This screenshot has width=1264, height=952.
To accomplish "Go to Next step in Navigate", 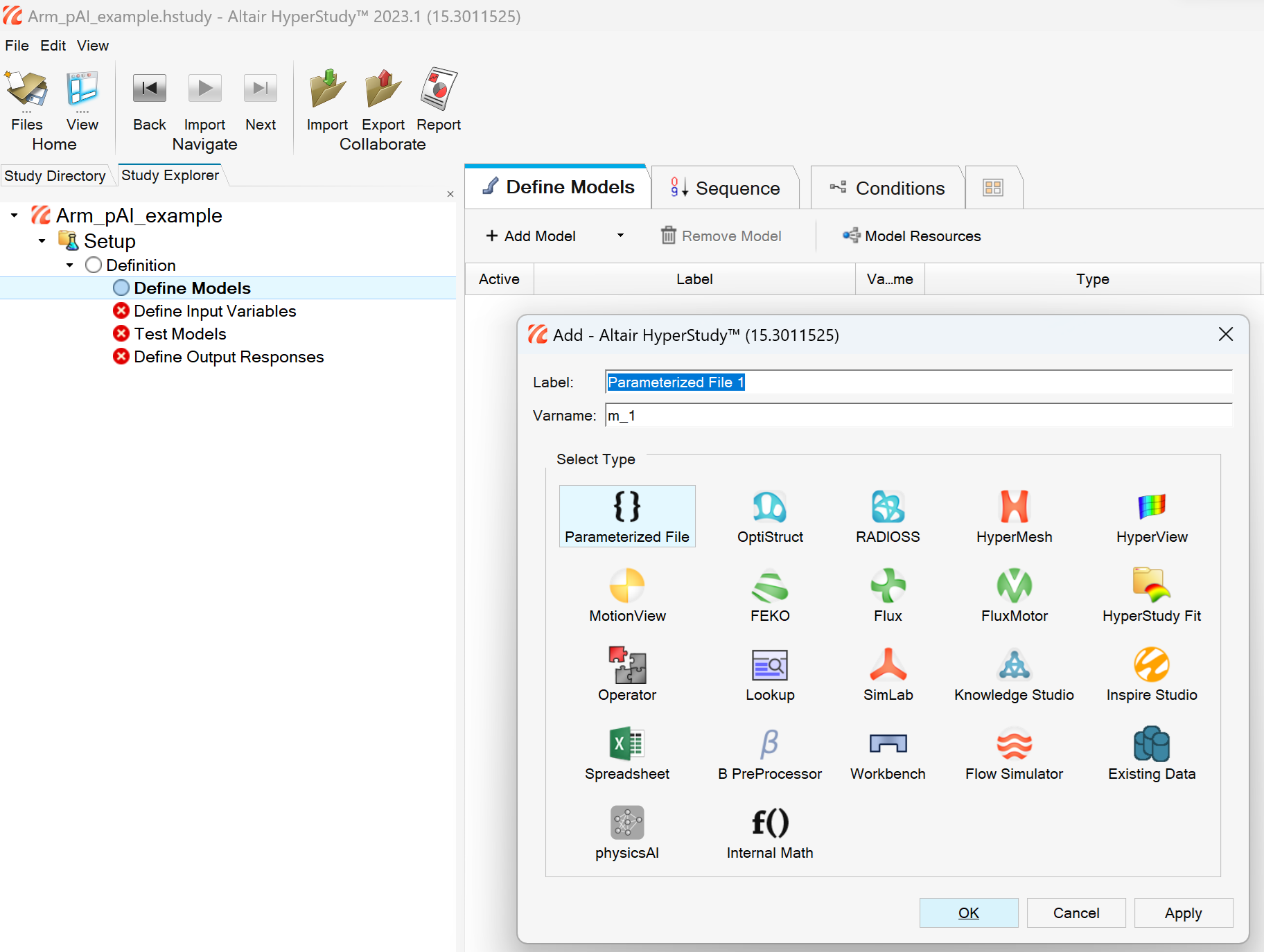I will pos(261,100).
